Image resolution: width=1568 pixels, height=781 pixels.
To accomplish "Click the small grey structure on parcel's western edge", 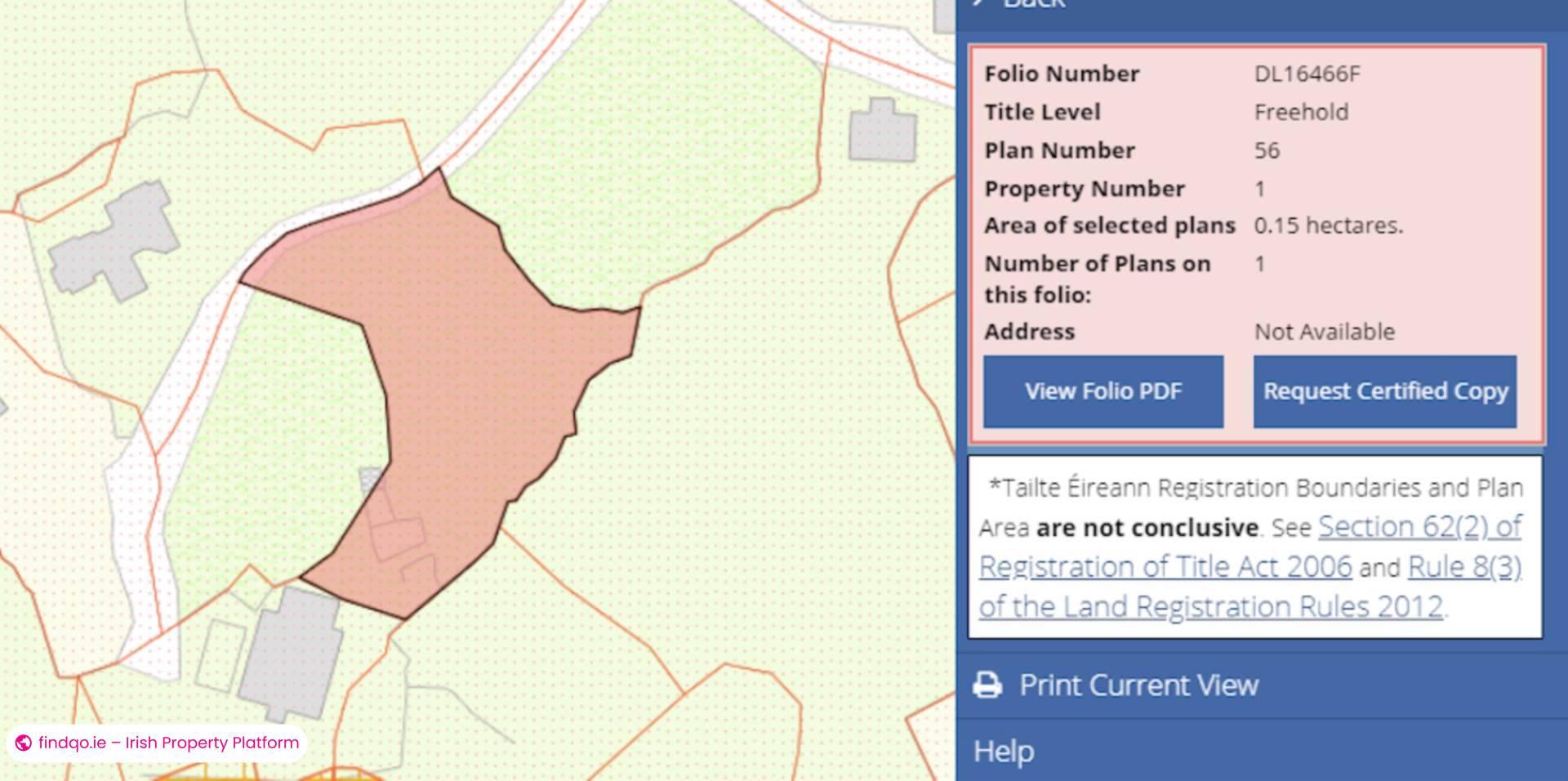I will [x=372, y=479].
